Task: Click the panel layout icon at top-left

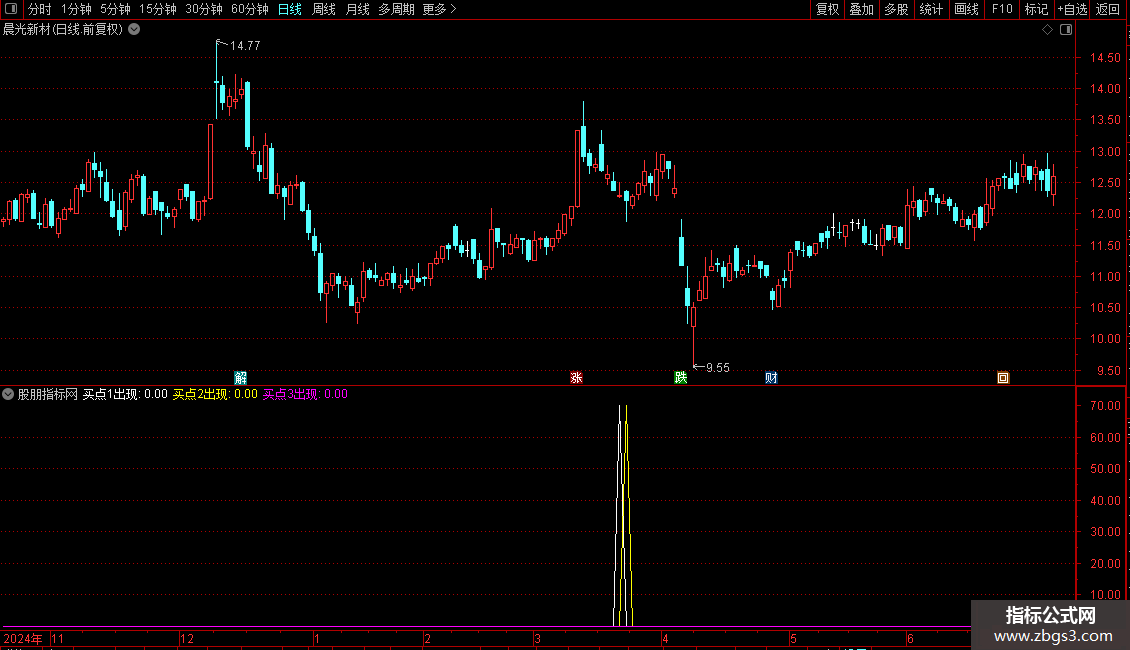Action: pos(11,9)
